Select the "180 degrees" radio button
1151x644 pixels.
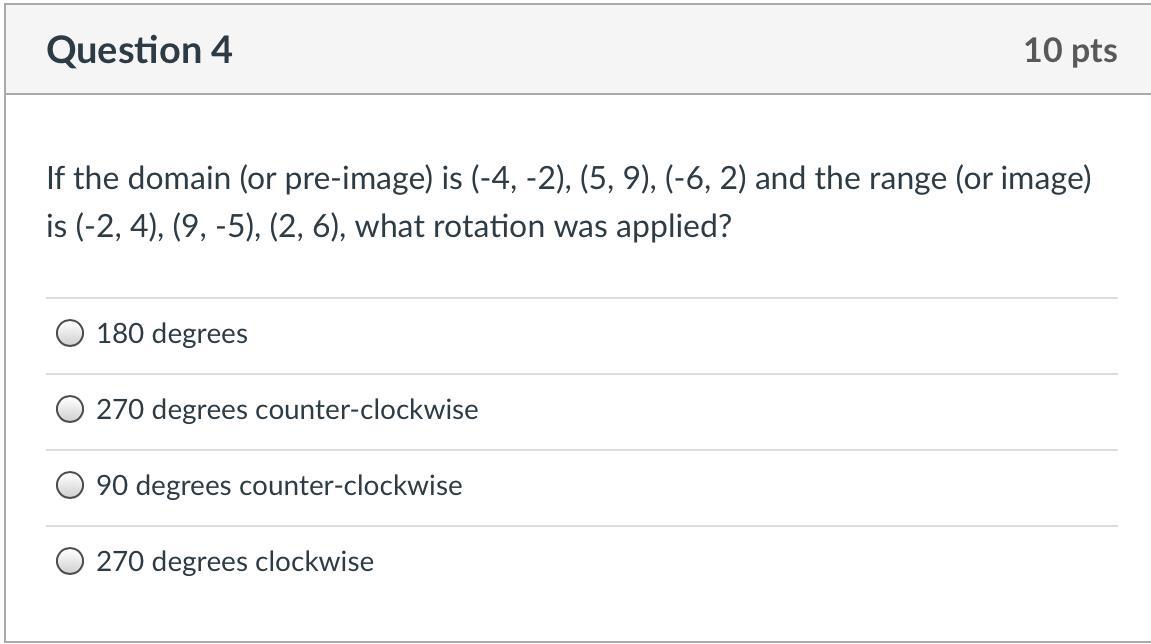tap(70, 334)
